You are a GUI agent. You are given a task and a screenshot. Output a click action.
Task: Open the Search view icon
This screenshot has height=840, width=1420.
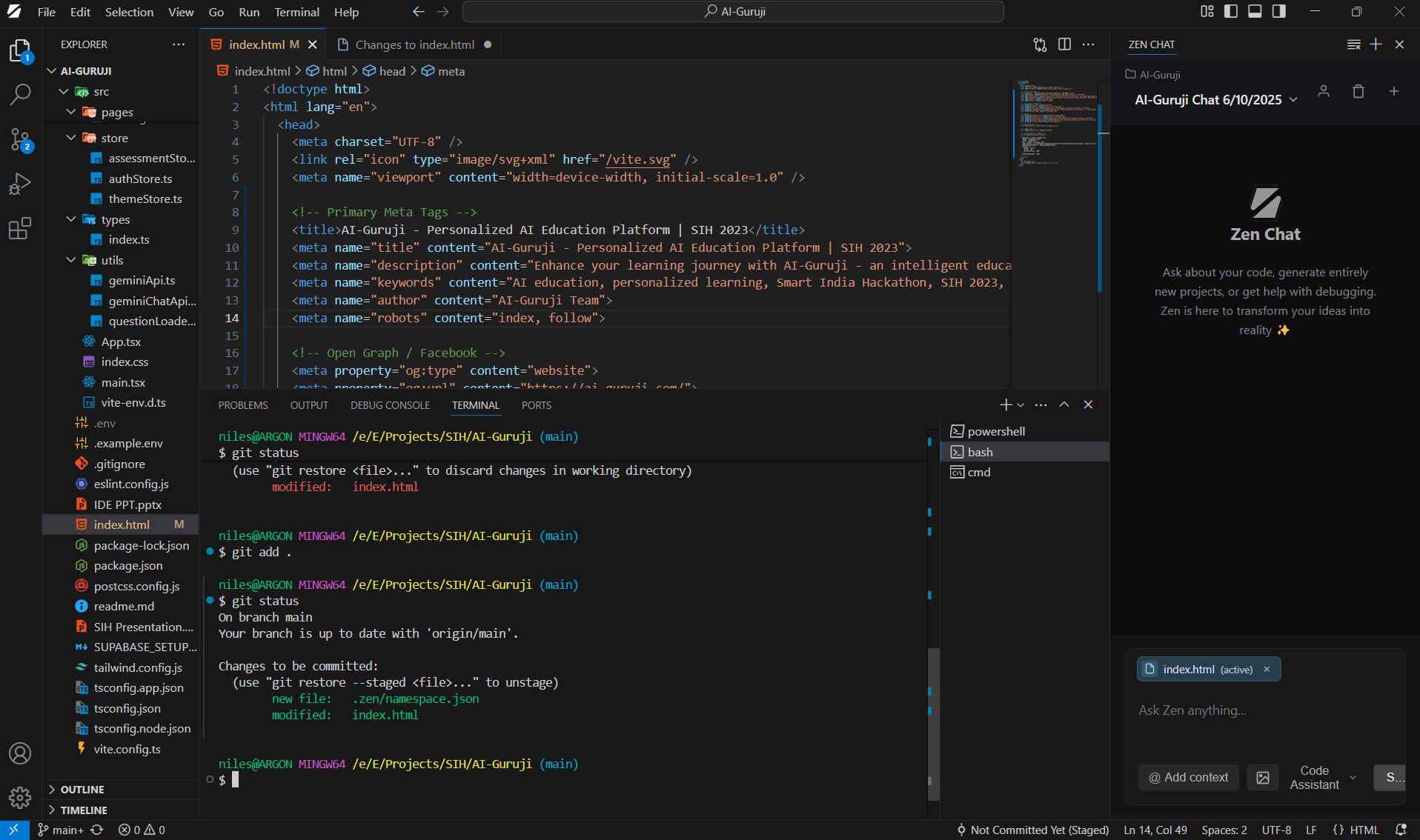tap(20, 94)
